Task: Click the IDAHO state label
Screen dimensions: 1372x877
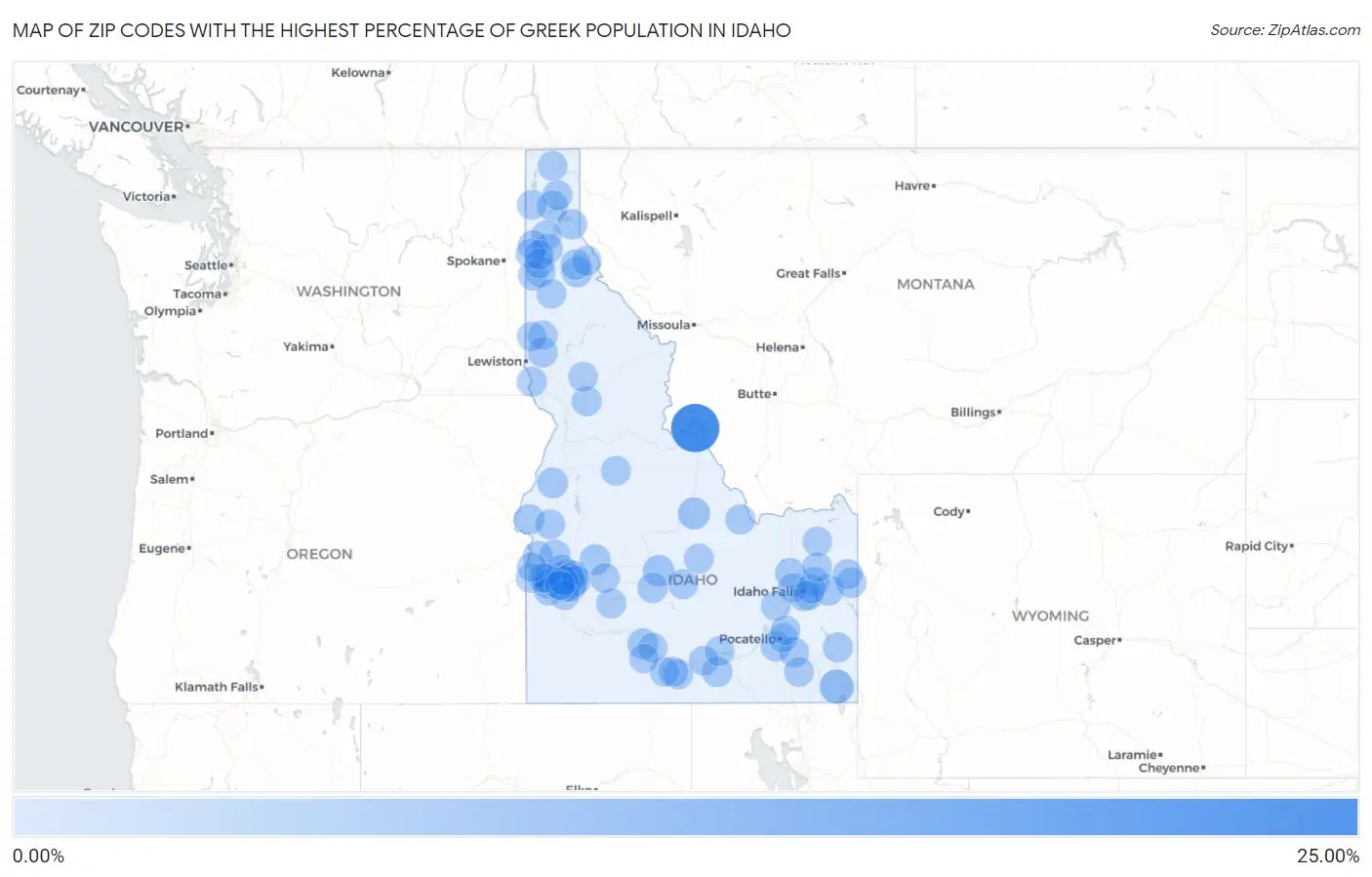Action: point(693,579)
